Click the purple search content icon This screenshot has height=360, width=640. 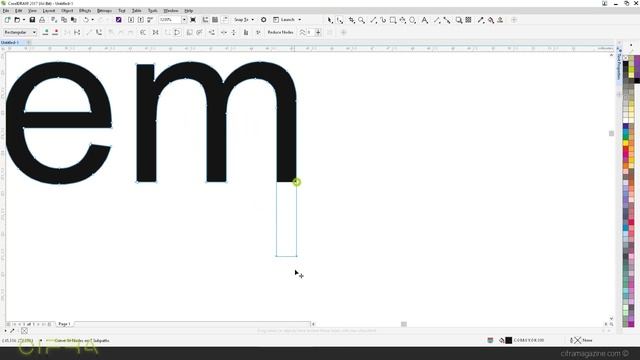click(x=118, y=20)
